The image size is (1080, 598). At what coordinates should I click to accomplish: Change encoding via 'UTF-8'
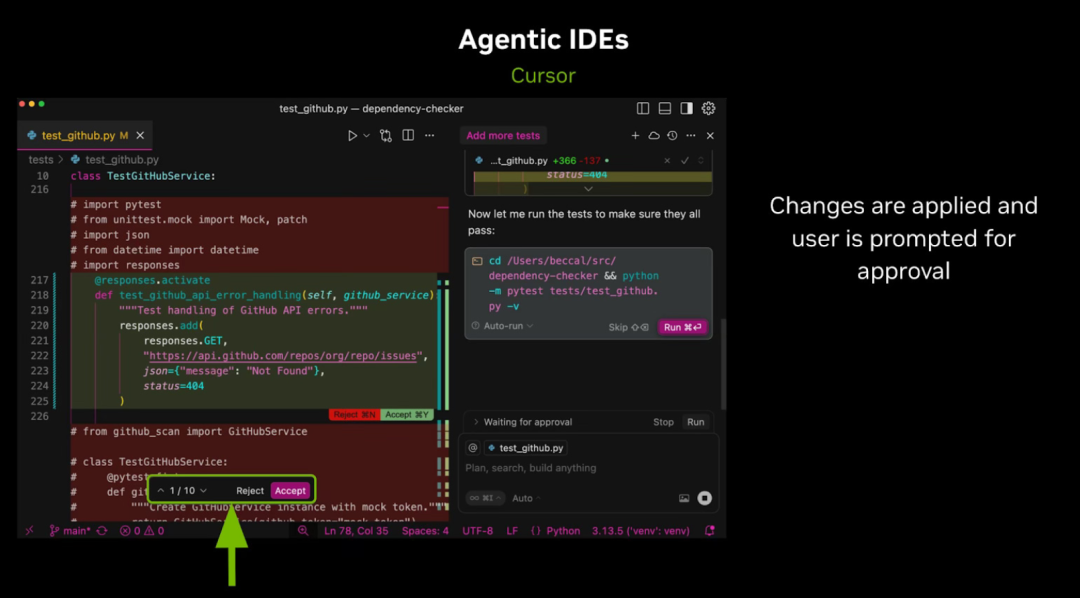click(x=477, y=530)
